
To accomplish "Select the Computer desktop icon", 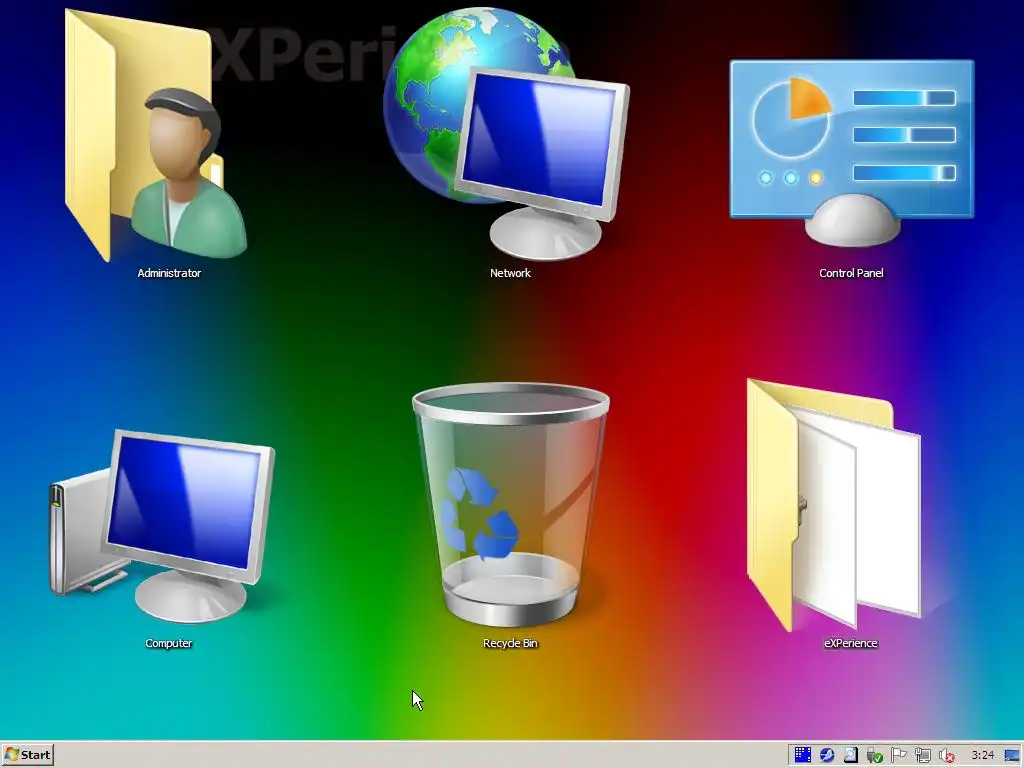I will pyautogui.click(x=163, y=526).
